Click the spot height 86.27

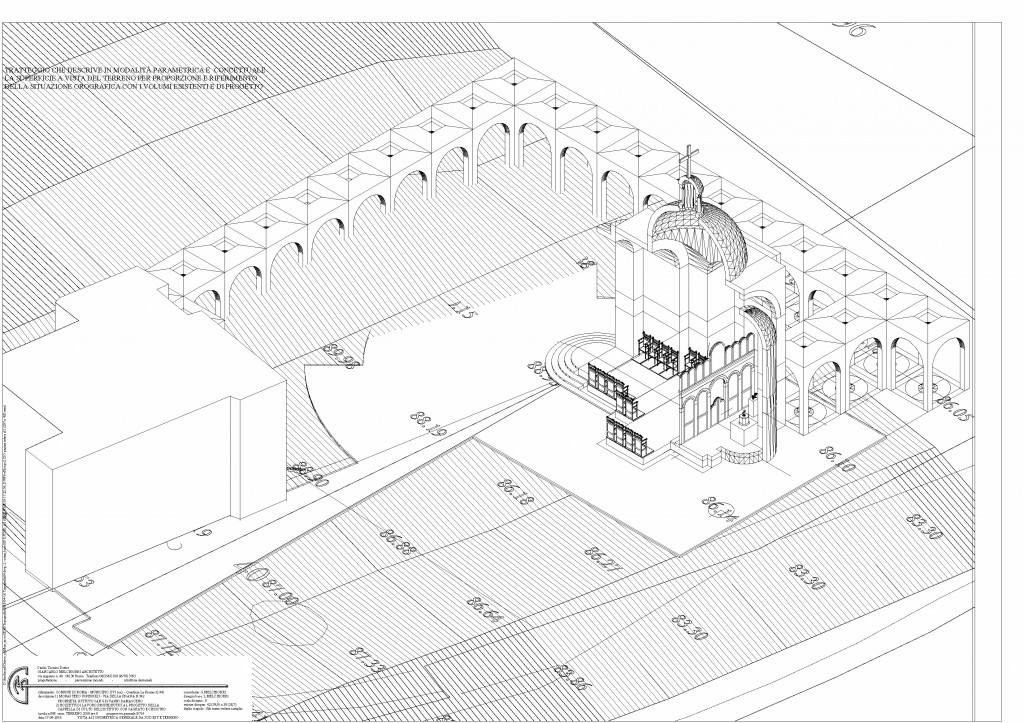click(602, 561)
